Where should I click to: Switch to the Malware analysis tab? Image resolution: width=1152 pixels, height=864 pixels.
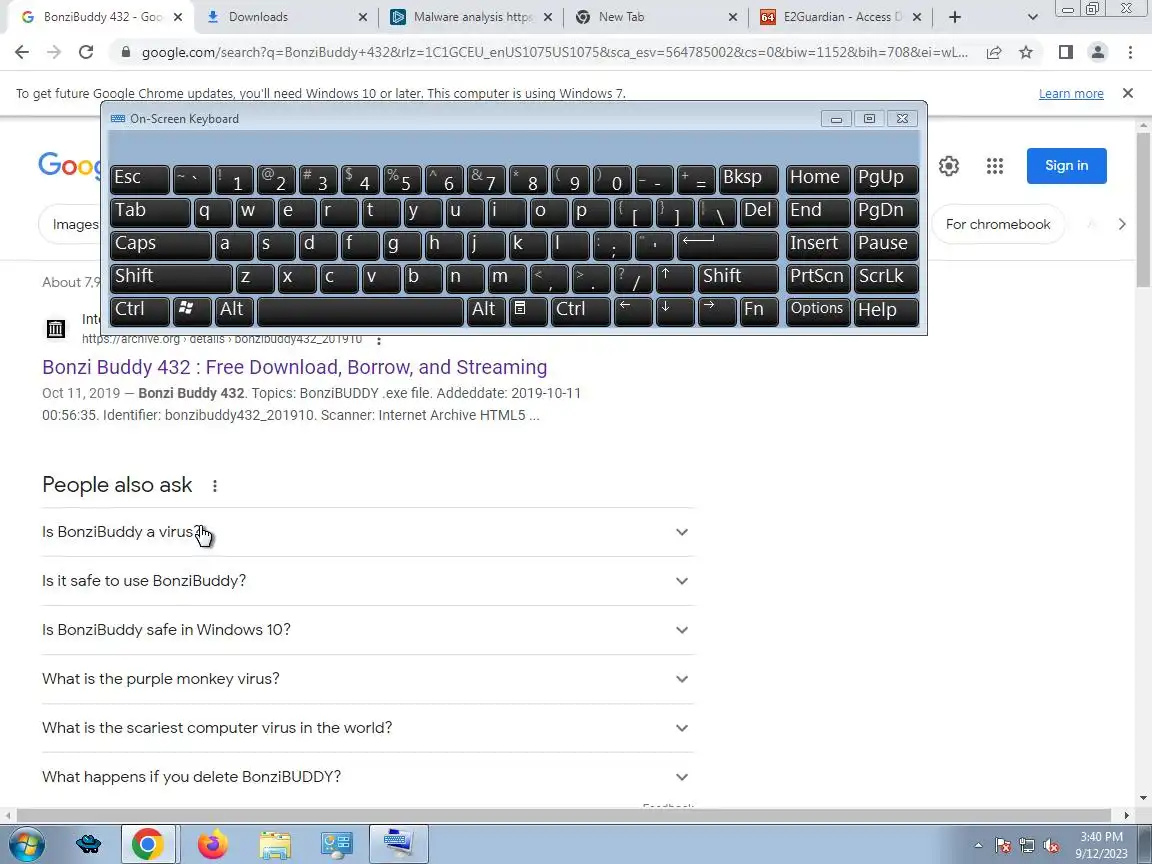471,17
